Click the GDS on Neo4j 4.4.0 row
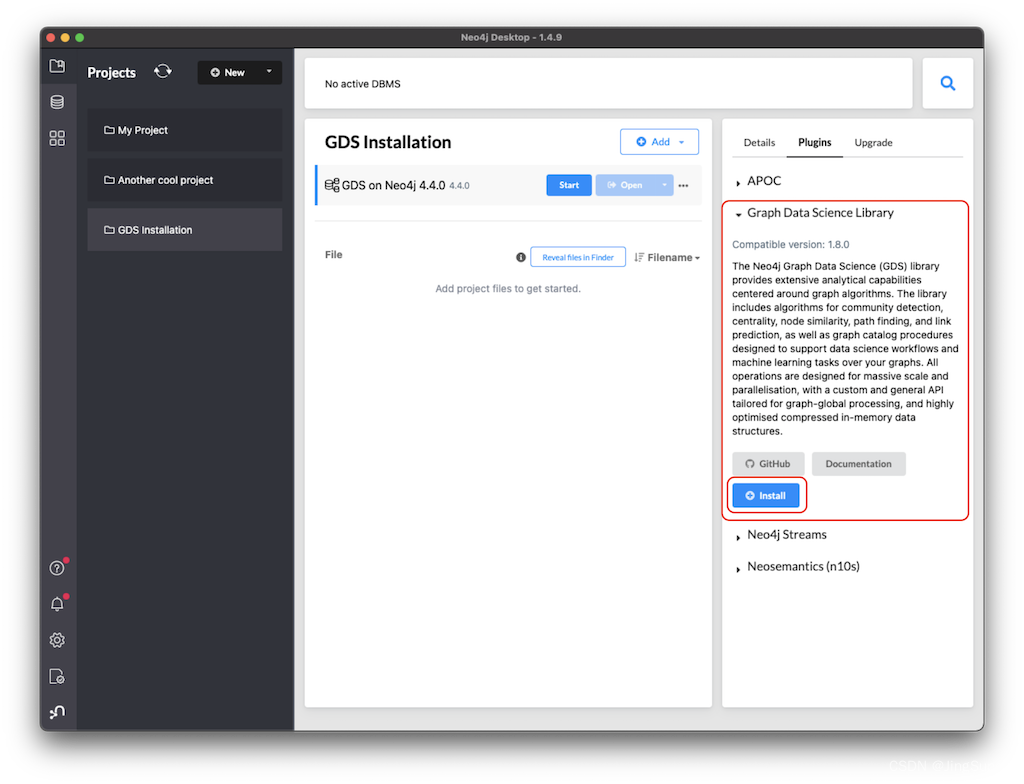 [x=508, y=186]
